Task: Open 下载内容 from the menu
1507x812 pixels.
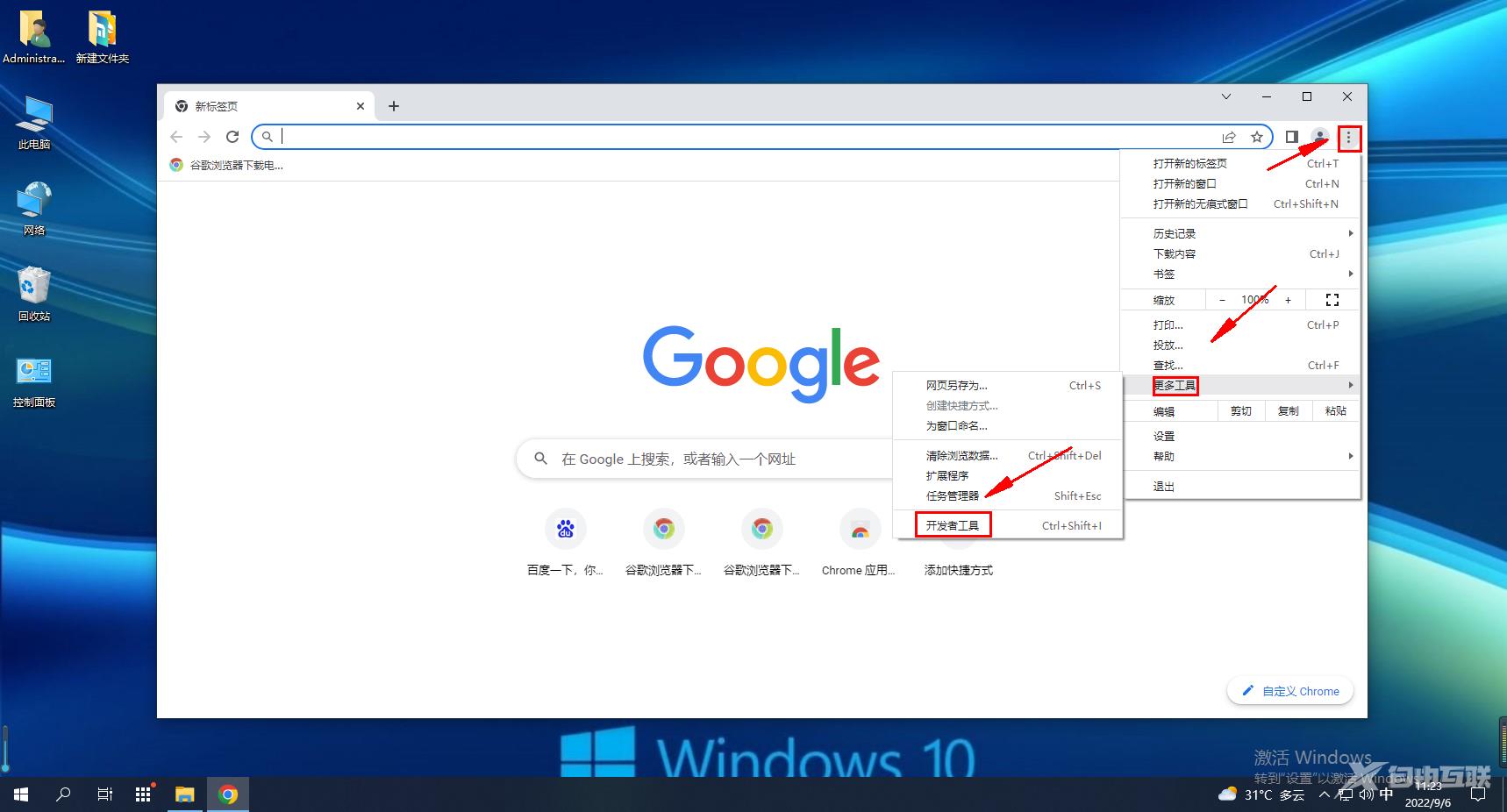Action: pyautogui.click(x=1240, y=253)
